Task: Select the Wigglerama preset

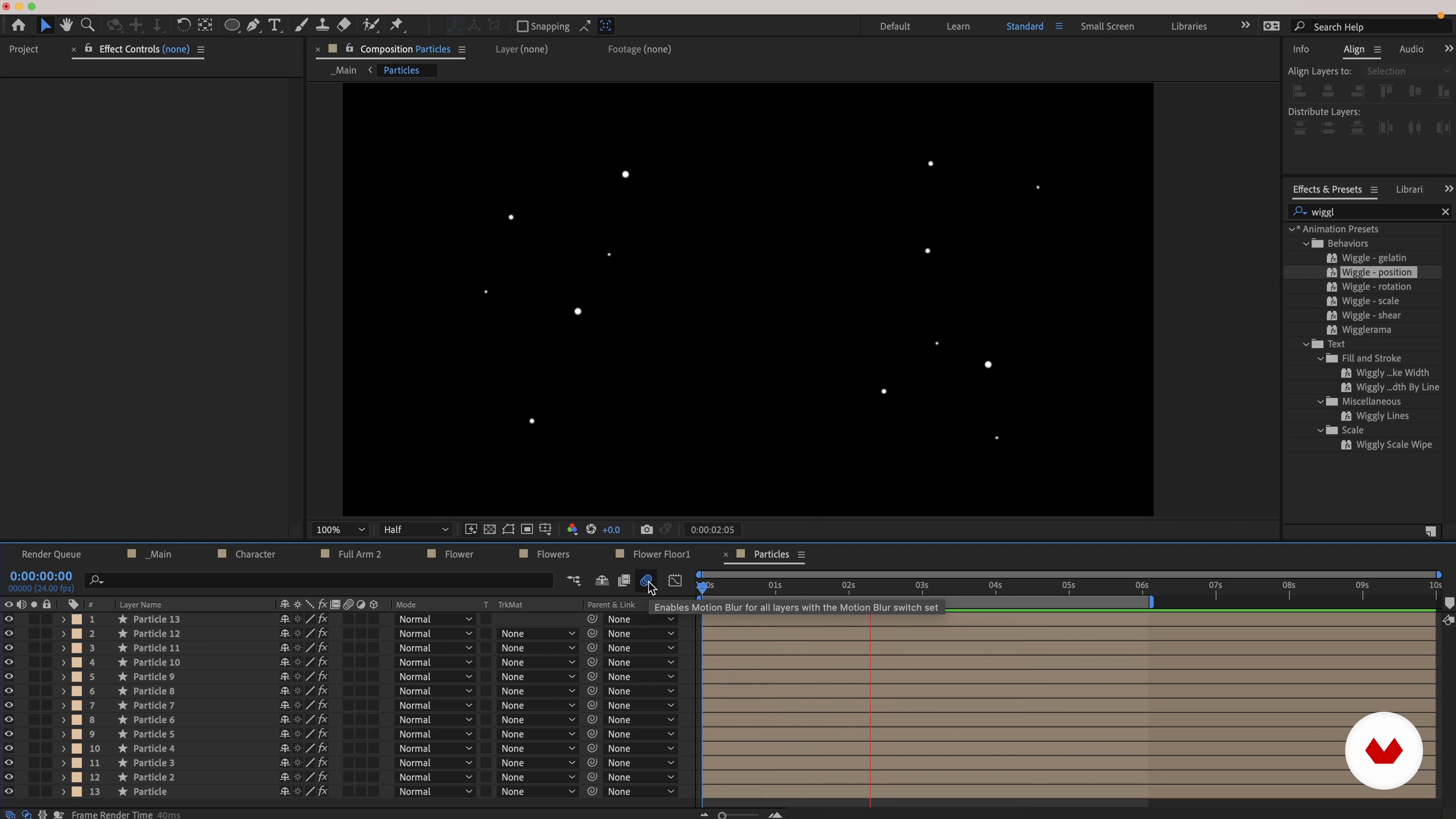Action: 1366,329
